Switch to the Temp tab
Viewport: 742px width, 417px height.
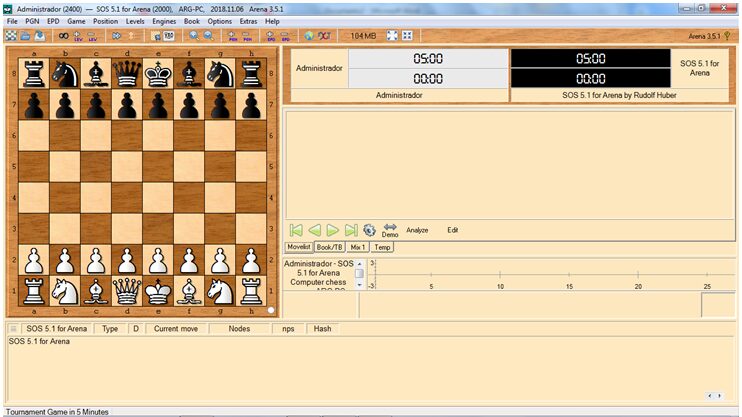(382, 247)
